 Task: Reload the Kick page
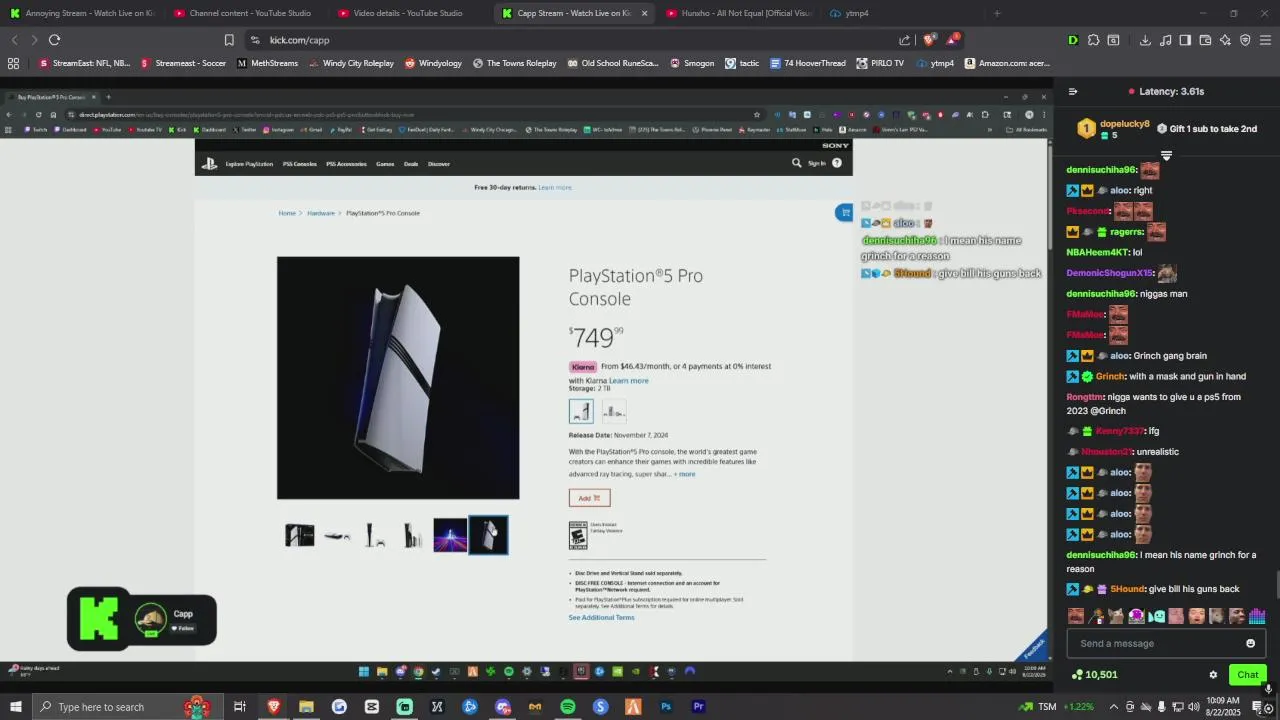click(54, 40)
